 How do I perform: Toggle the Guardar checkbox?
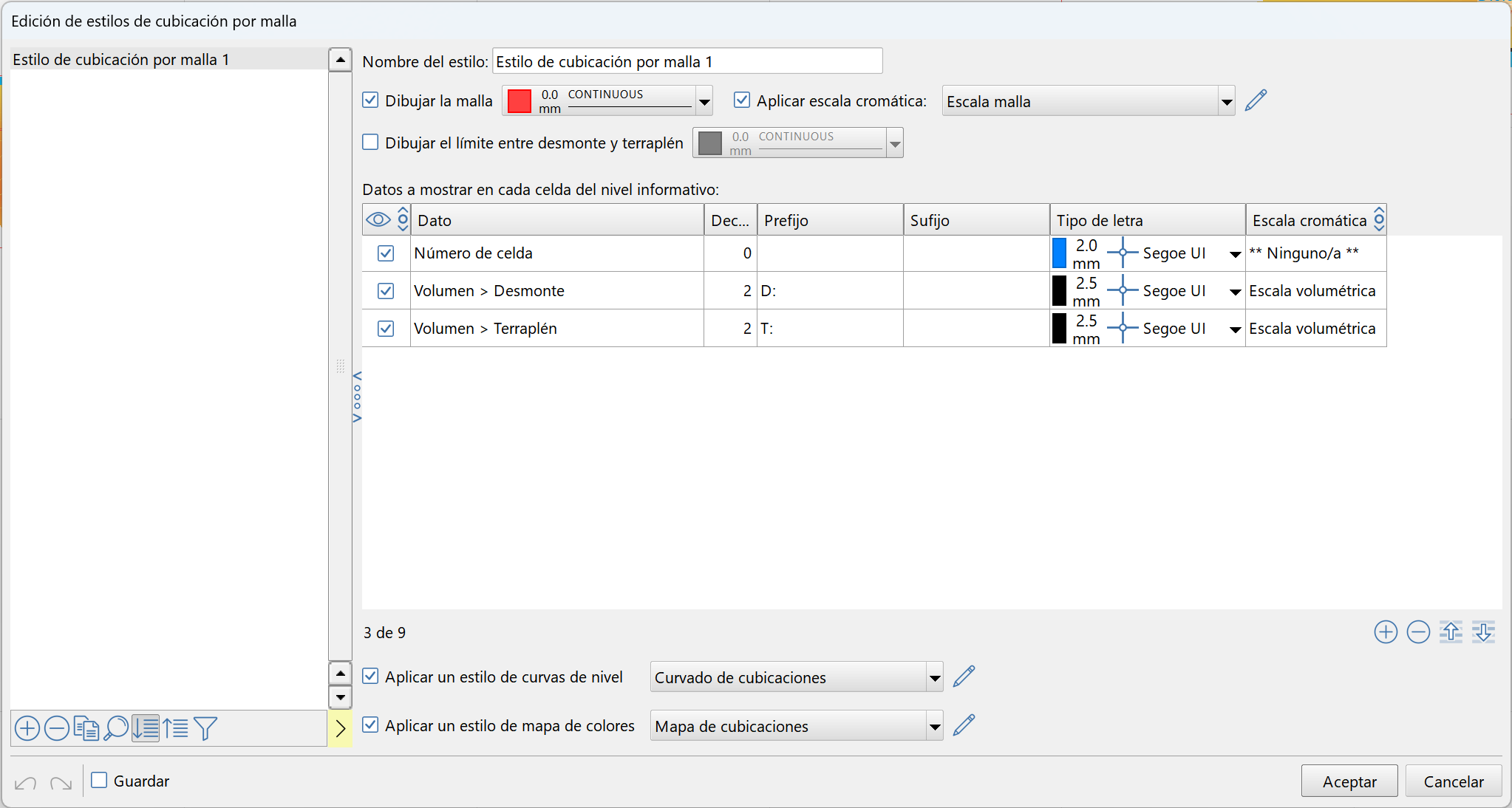(x=100, y=781)
